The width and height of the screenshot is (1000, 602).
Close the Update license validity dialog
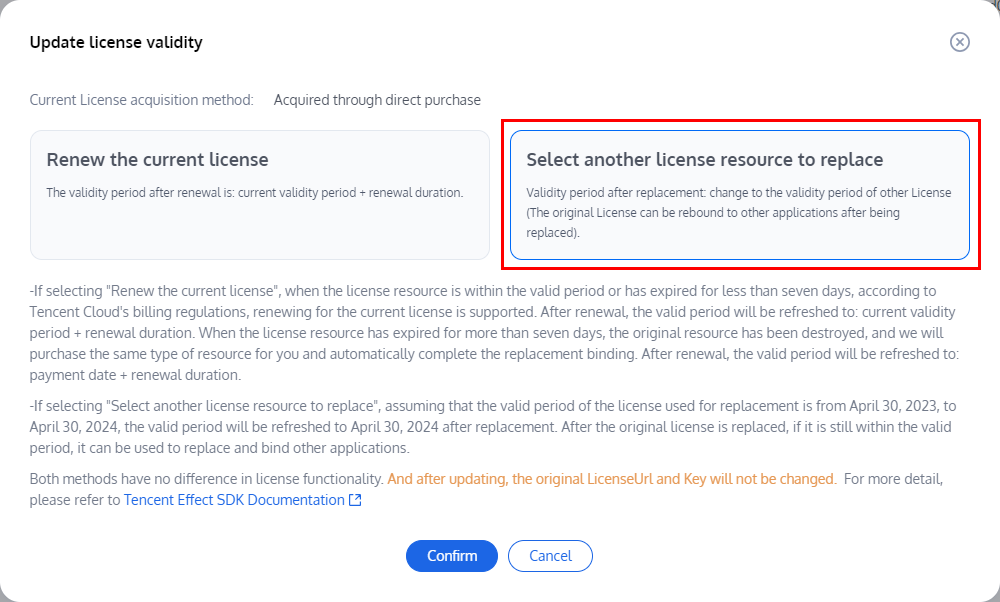click(960, 42)
